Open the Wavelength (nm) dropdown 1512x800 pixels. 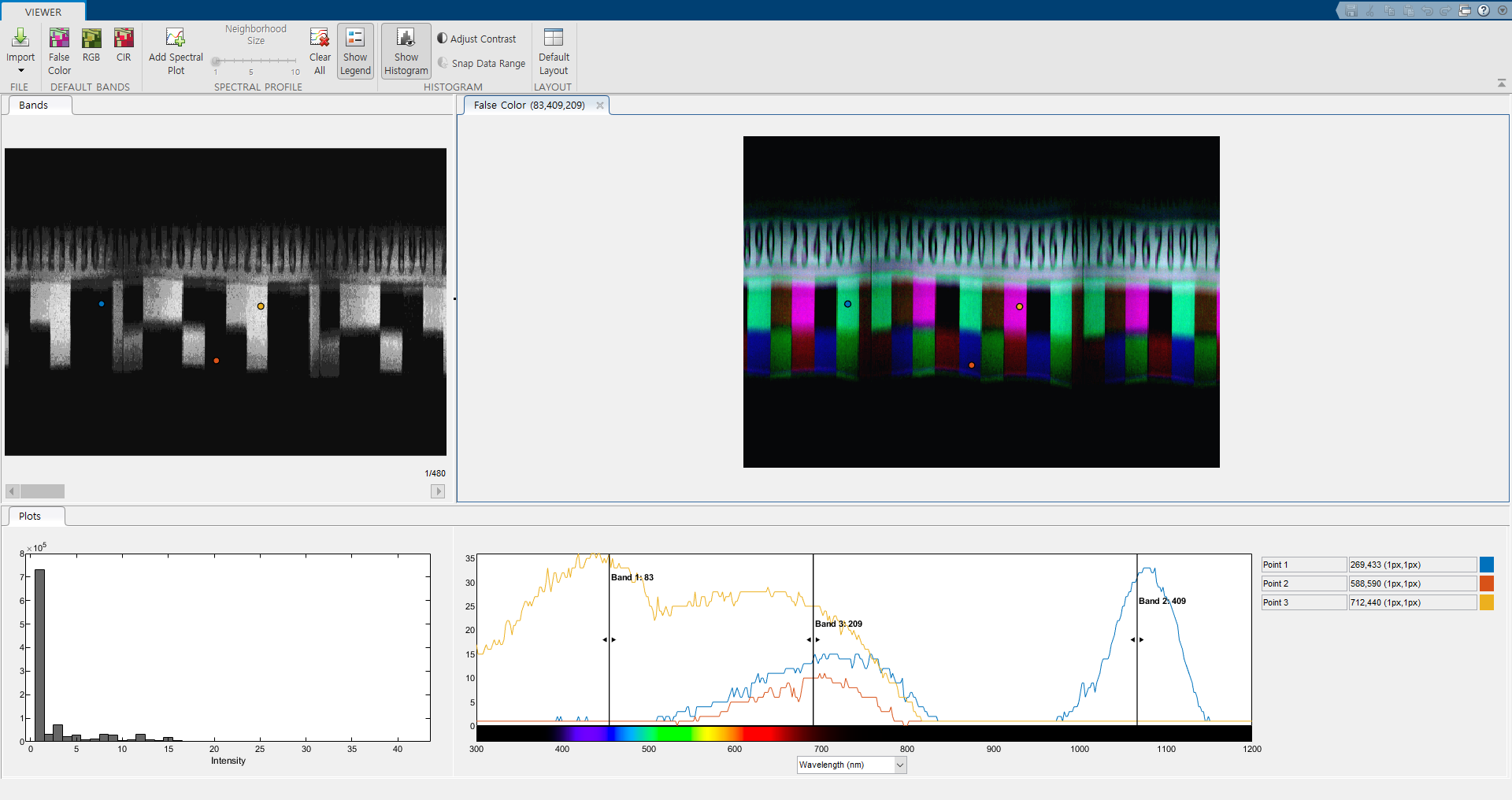click(899, 764)
